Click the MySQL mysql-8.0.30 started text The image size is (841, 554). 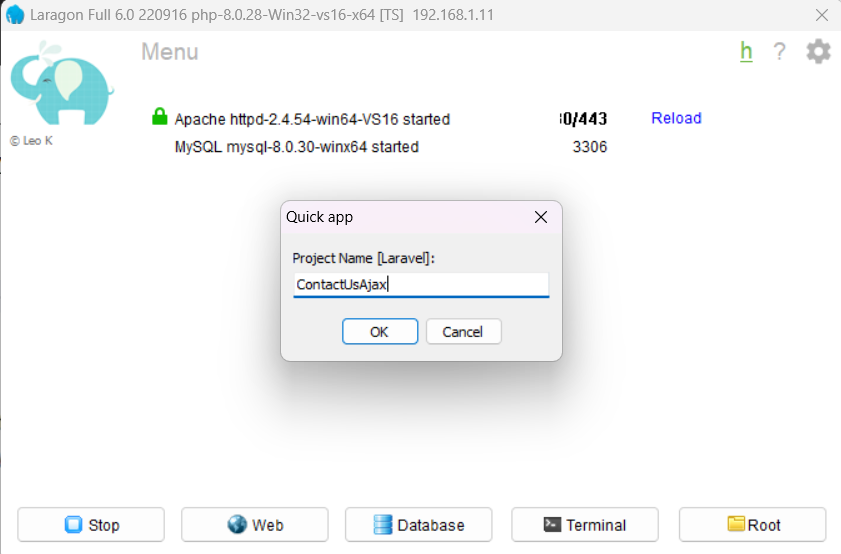tap(297, 147)
